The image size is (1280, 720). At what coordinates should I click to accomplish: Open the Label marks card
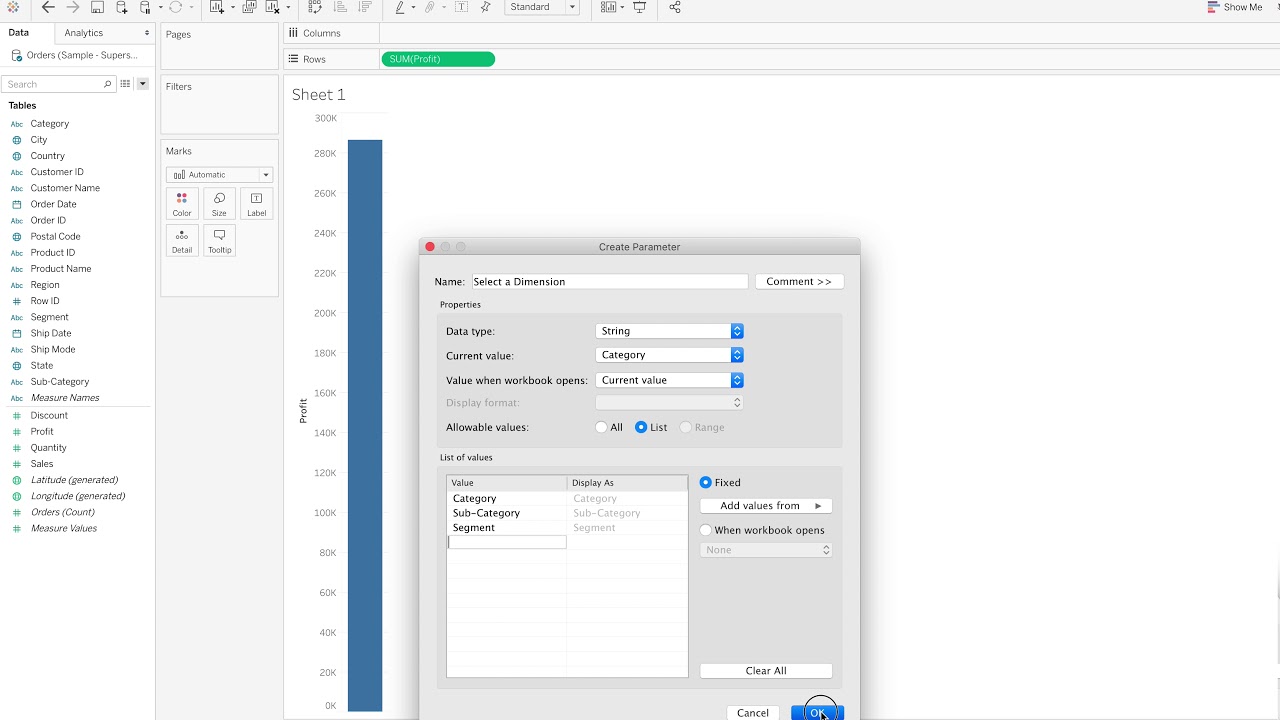click(x=257, y=204)
